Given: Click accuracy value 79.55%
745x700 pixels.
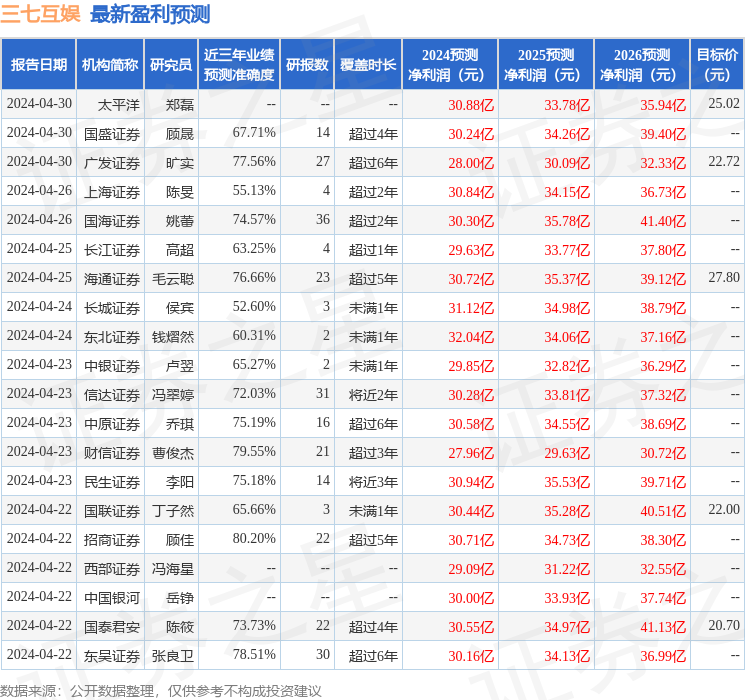Looking at the screenshot, I should (x=254, y=451).
